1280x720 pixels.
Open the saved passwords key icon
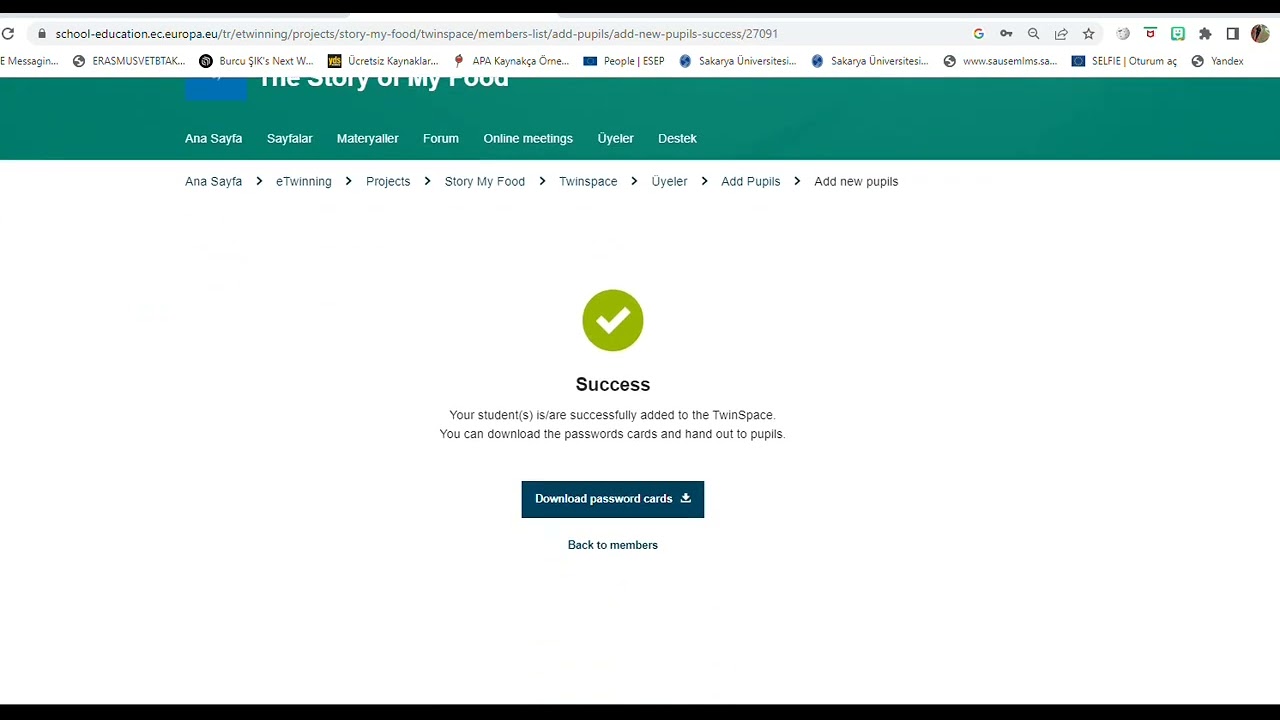[x=1006, y=34]
